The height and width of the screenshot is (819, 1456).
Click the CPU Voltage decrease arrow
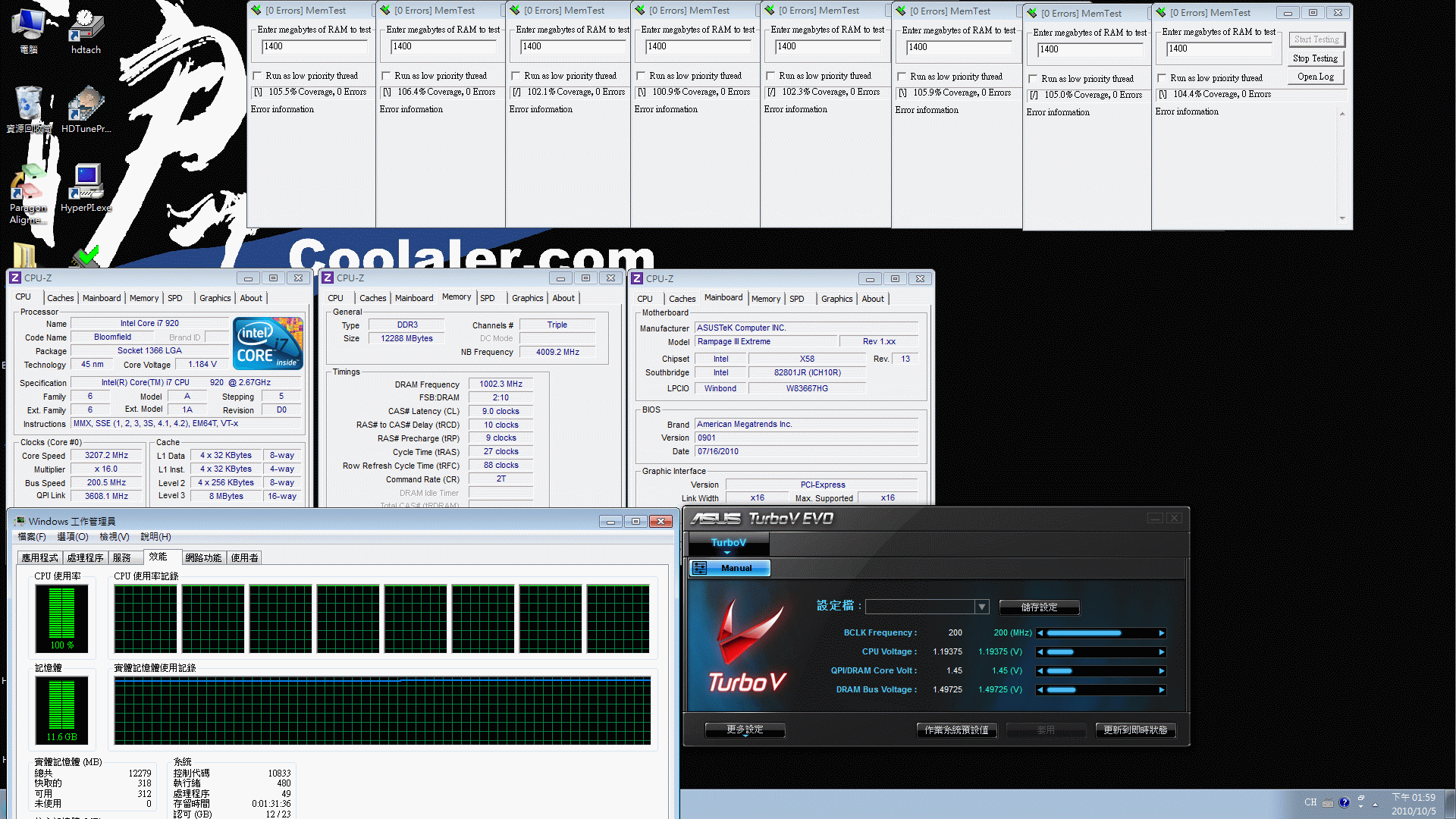click(x=1040, y=652)
